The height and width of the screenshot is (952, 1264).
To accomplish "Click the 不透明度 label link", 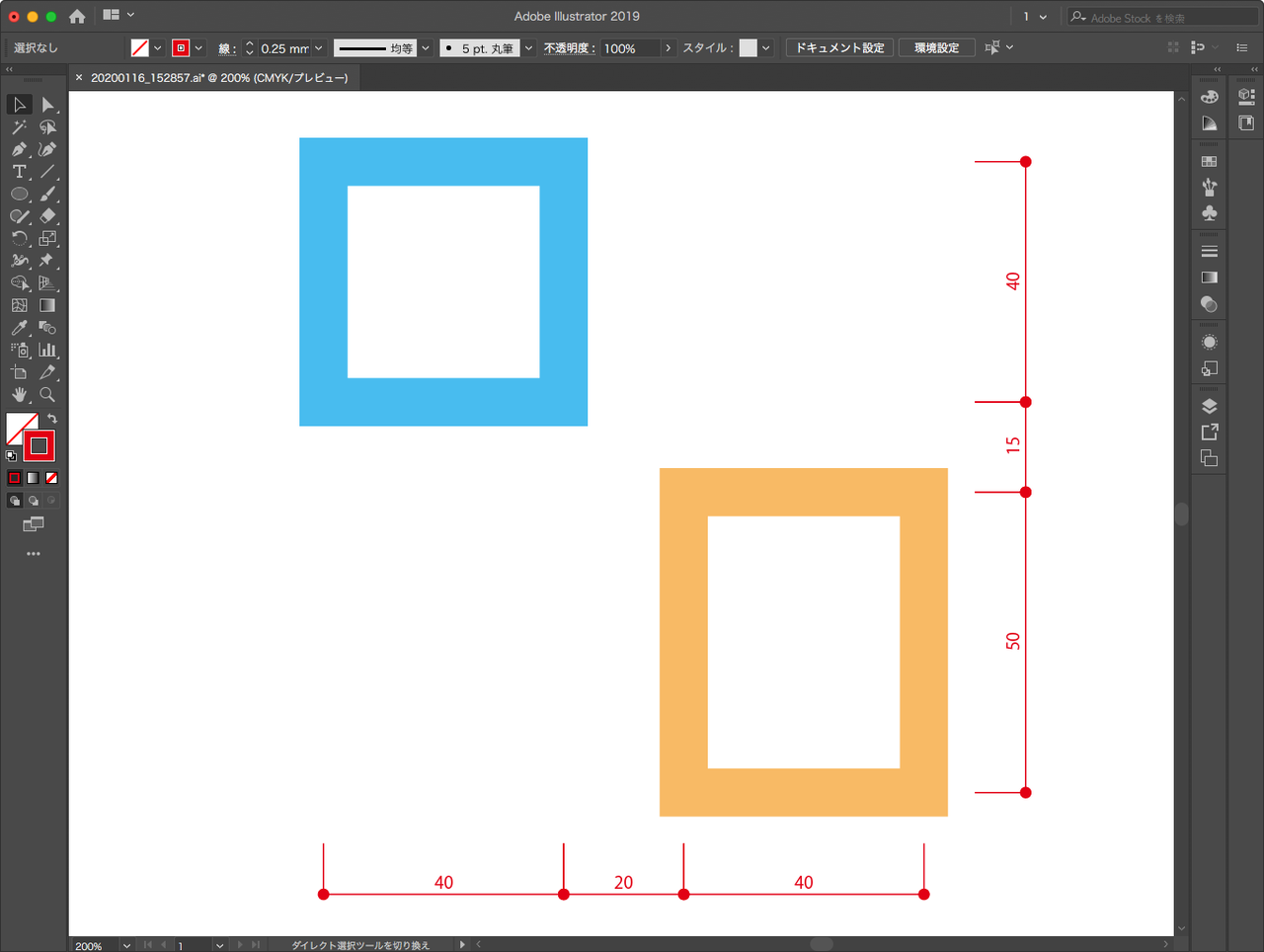I will tap(569, 48).
